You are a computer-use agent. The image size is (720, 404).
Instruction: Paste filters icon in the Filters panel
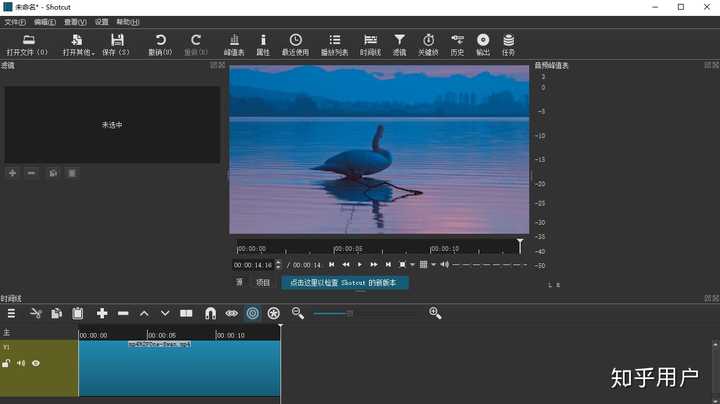point(72,173)
